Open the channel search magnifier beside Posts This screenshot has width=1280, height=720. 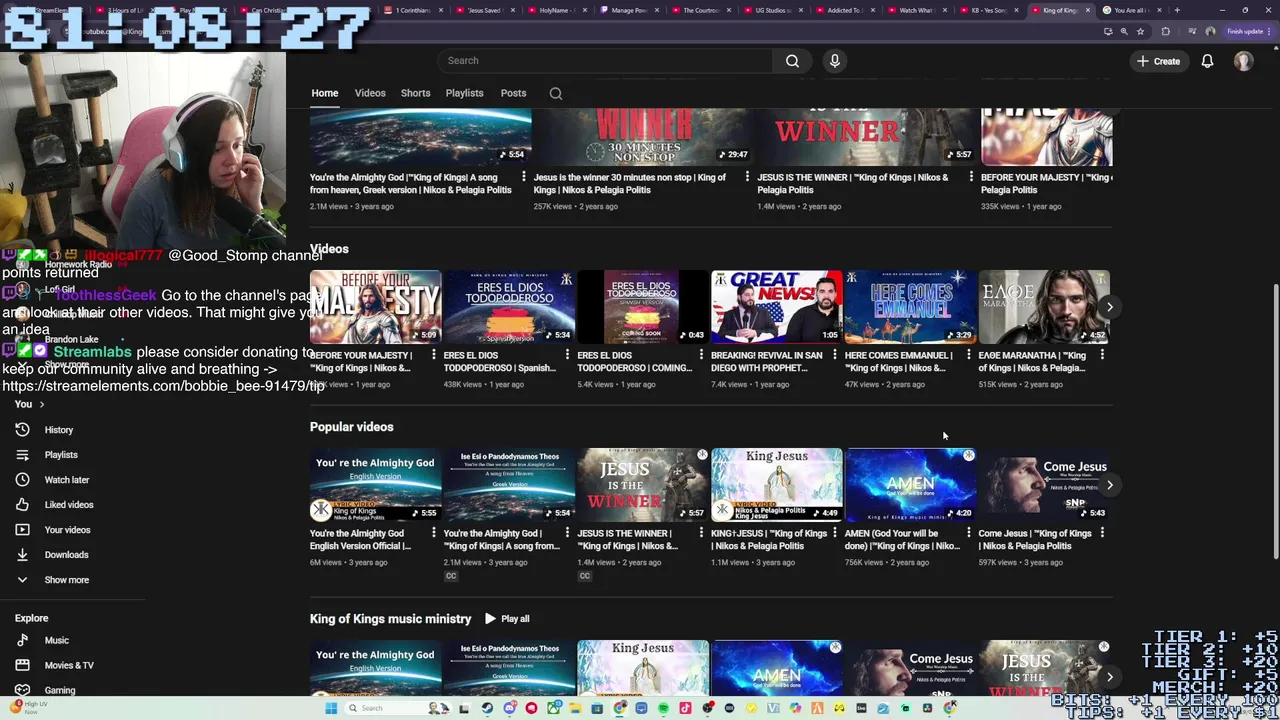click(x=556, y=93)
